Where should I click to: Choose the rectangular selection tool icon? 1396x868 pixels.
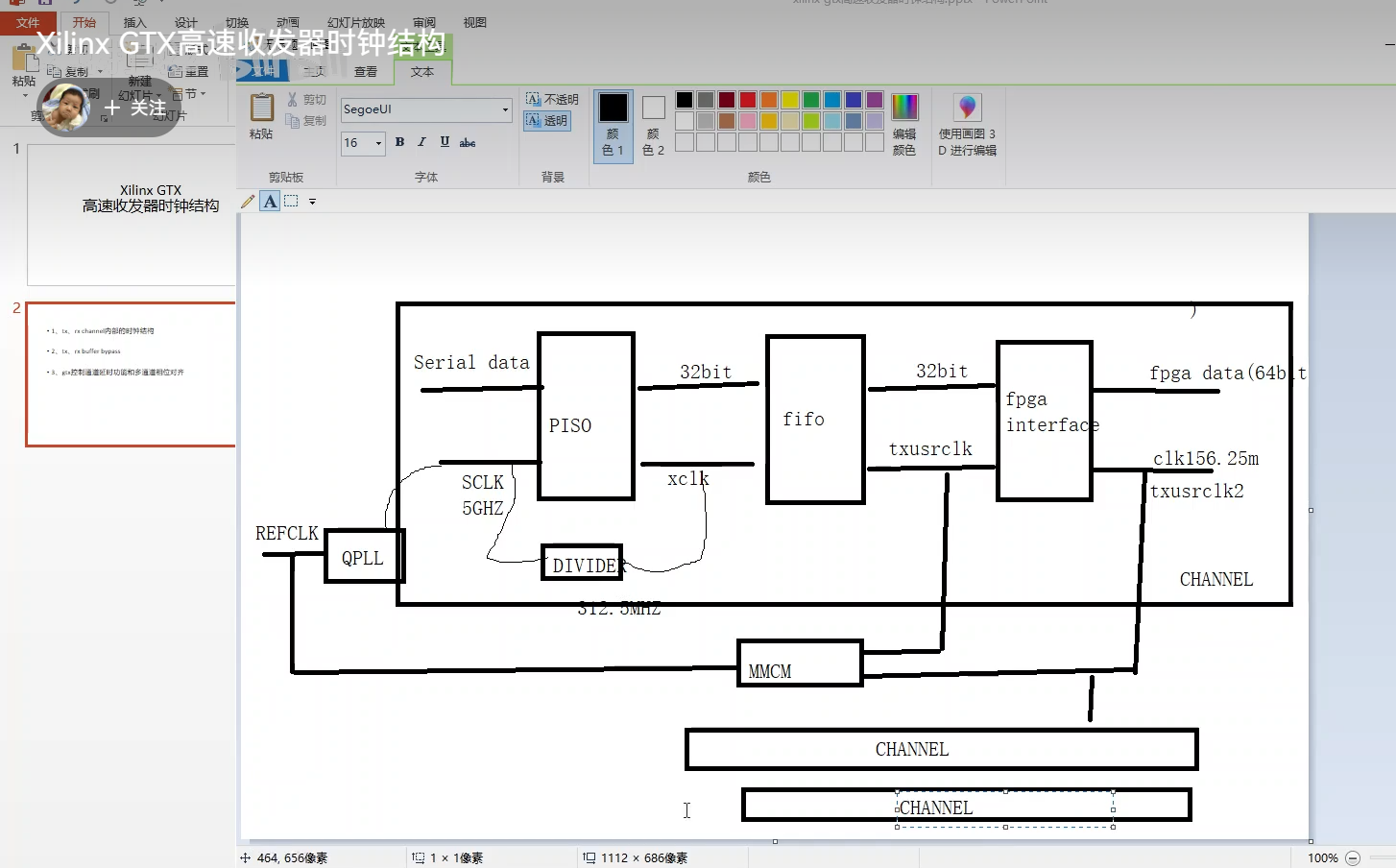pos(291,202)
